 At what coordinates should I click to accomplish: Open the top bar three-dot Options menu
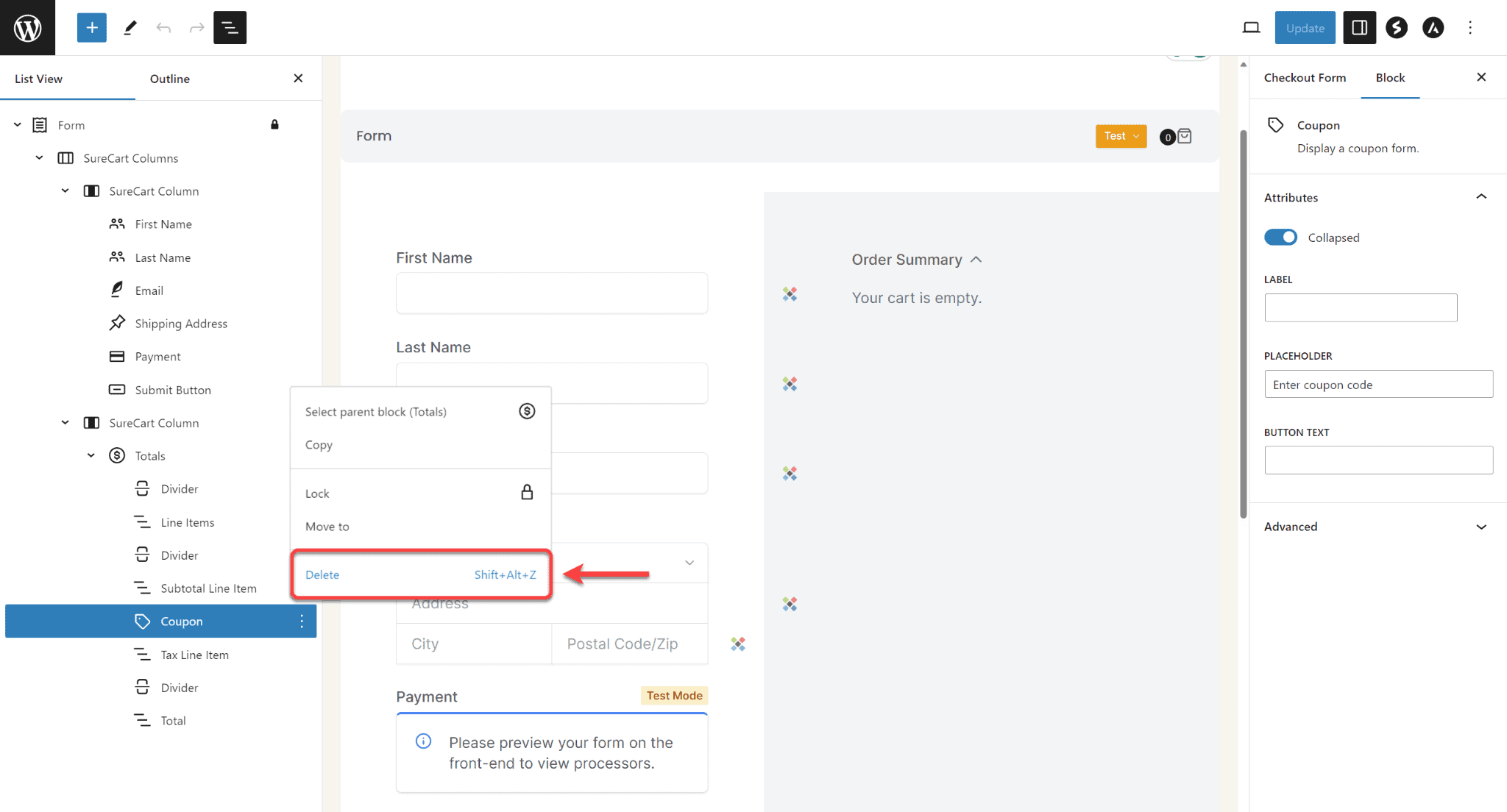(1470, 28)
